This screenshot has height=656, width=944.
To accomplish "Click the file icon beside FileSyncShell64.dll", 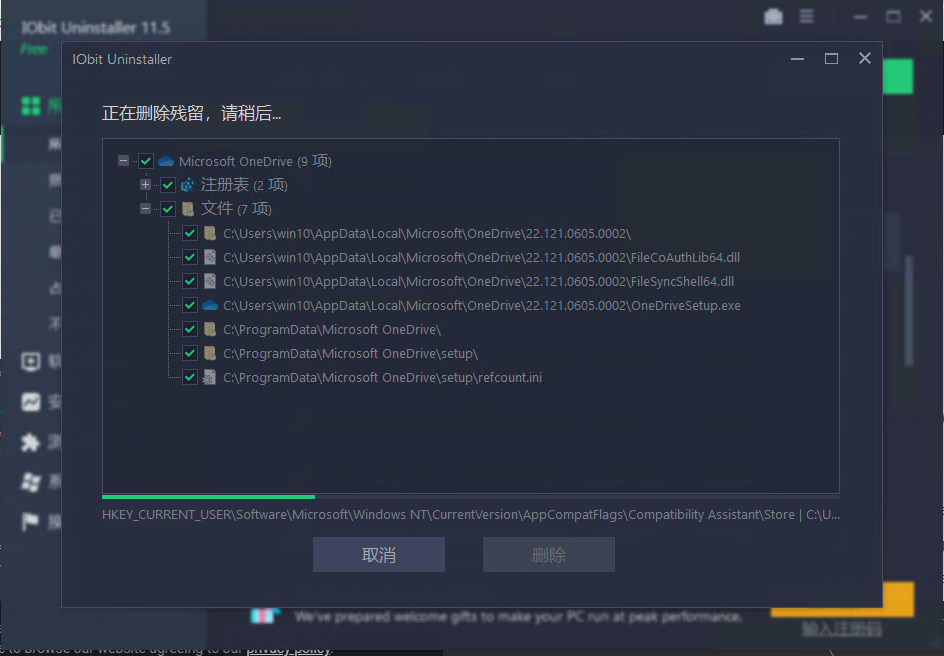I will pos(210,282).
